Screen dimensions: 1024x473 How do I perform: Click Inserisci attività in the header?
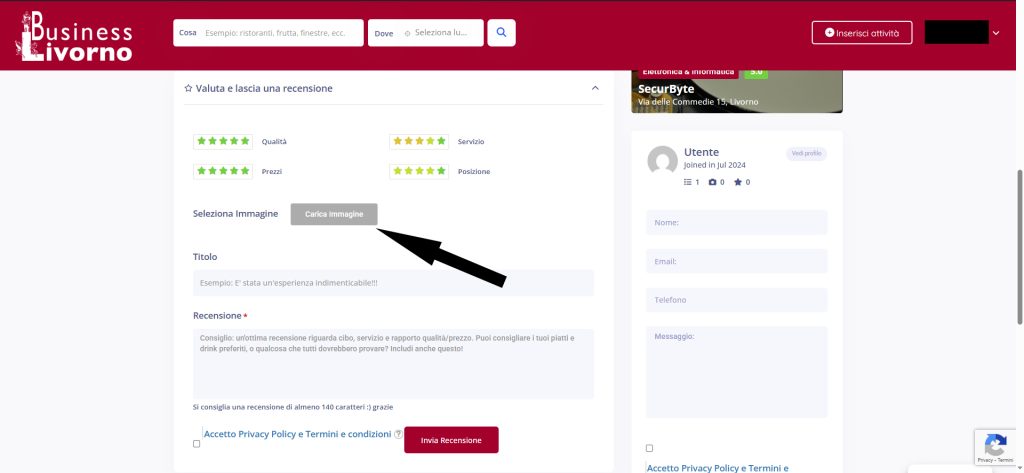pos(861,33)
